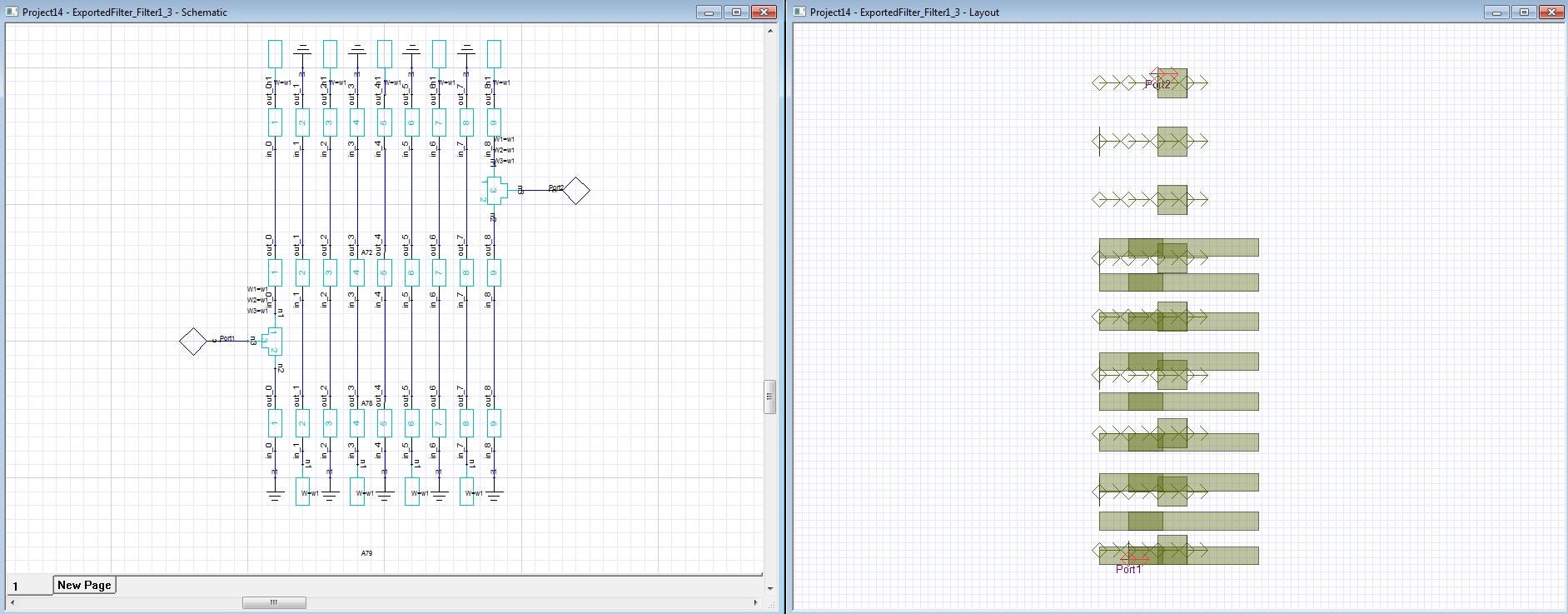Click the Layout window title icon
The width and height of the screenshot is (1568, 614).
point(799,12)
